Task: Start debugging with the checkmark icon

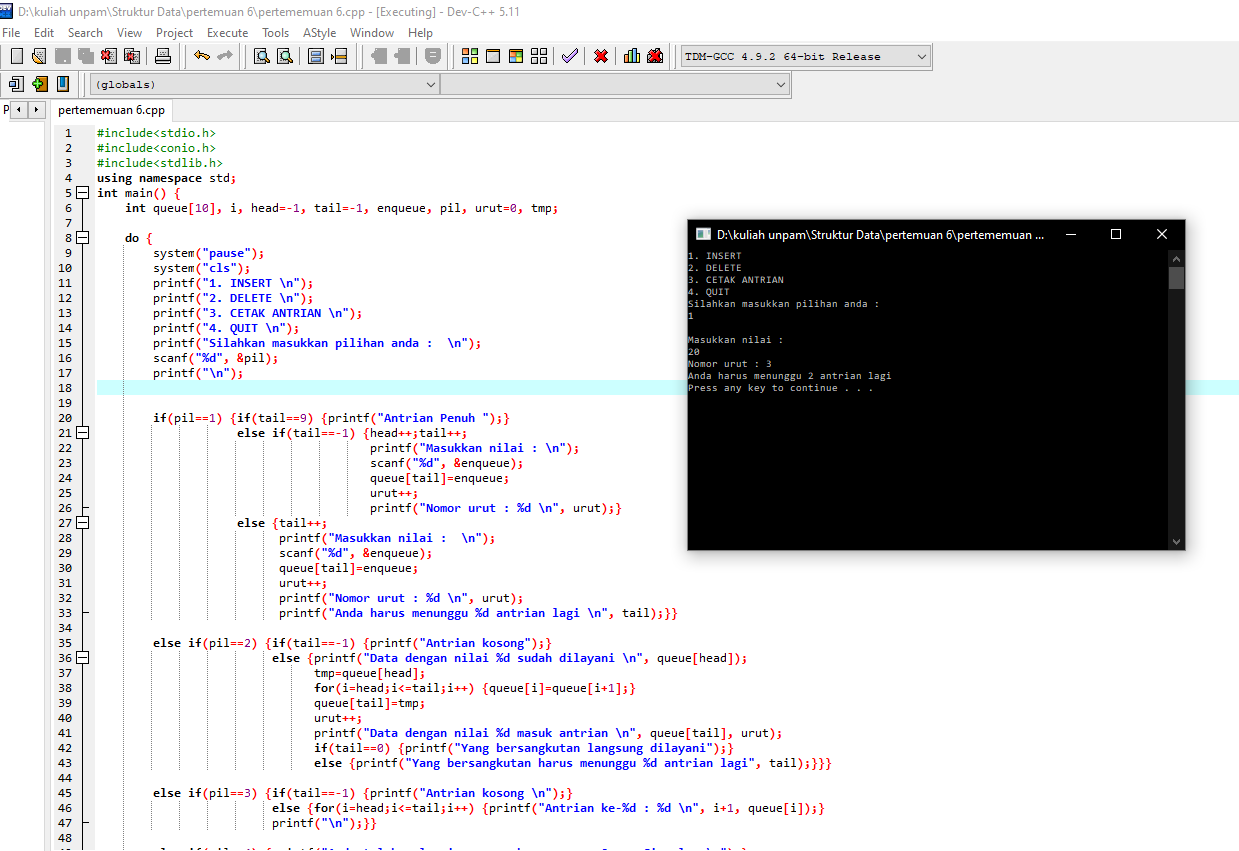Action: [569, 56]
